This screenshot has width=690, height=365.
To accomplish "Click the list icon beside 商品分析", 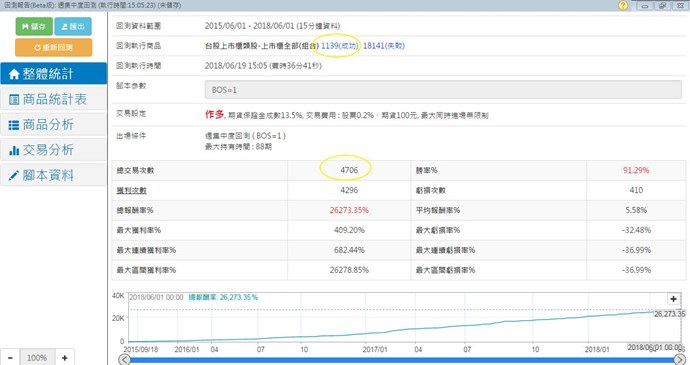I will pos(14,125).
